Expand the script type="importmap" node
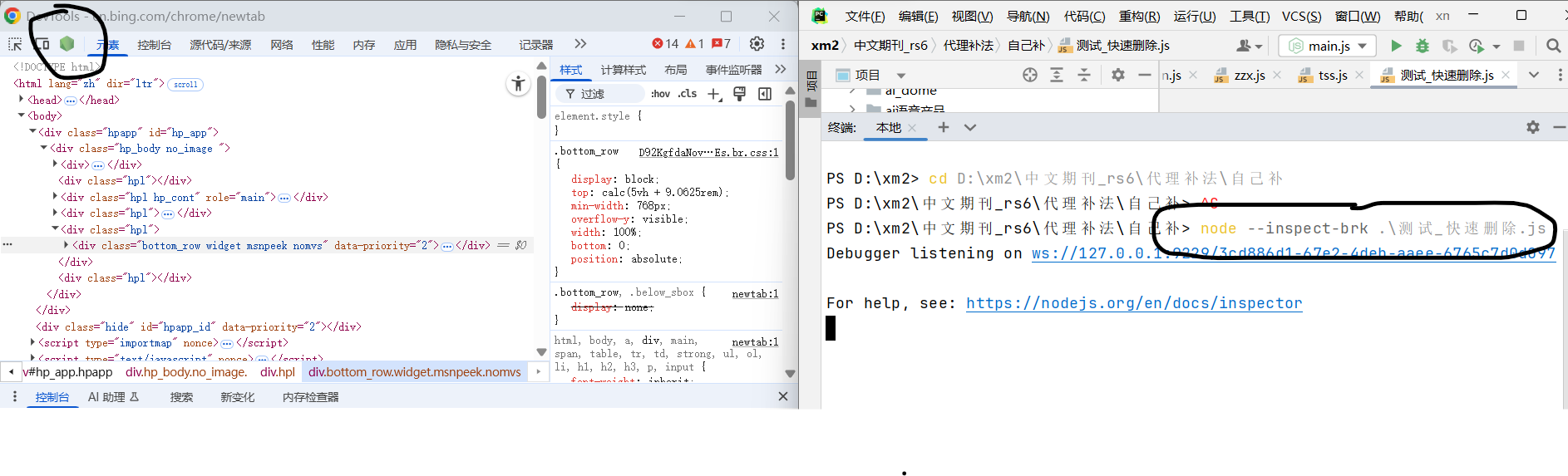The height and width of the screenshot is (476, 1568). coord(32,341)
